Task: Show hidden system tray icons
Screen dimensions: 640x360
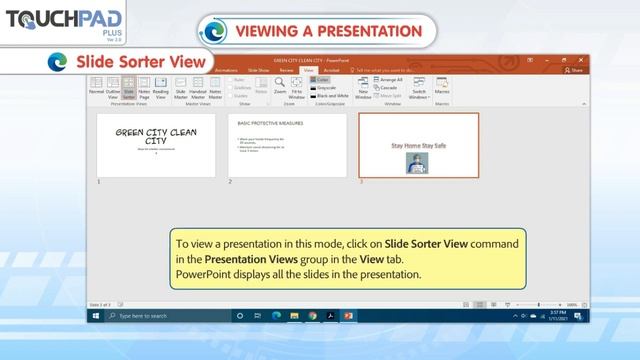Action: 515,316
